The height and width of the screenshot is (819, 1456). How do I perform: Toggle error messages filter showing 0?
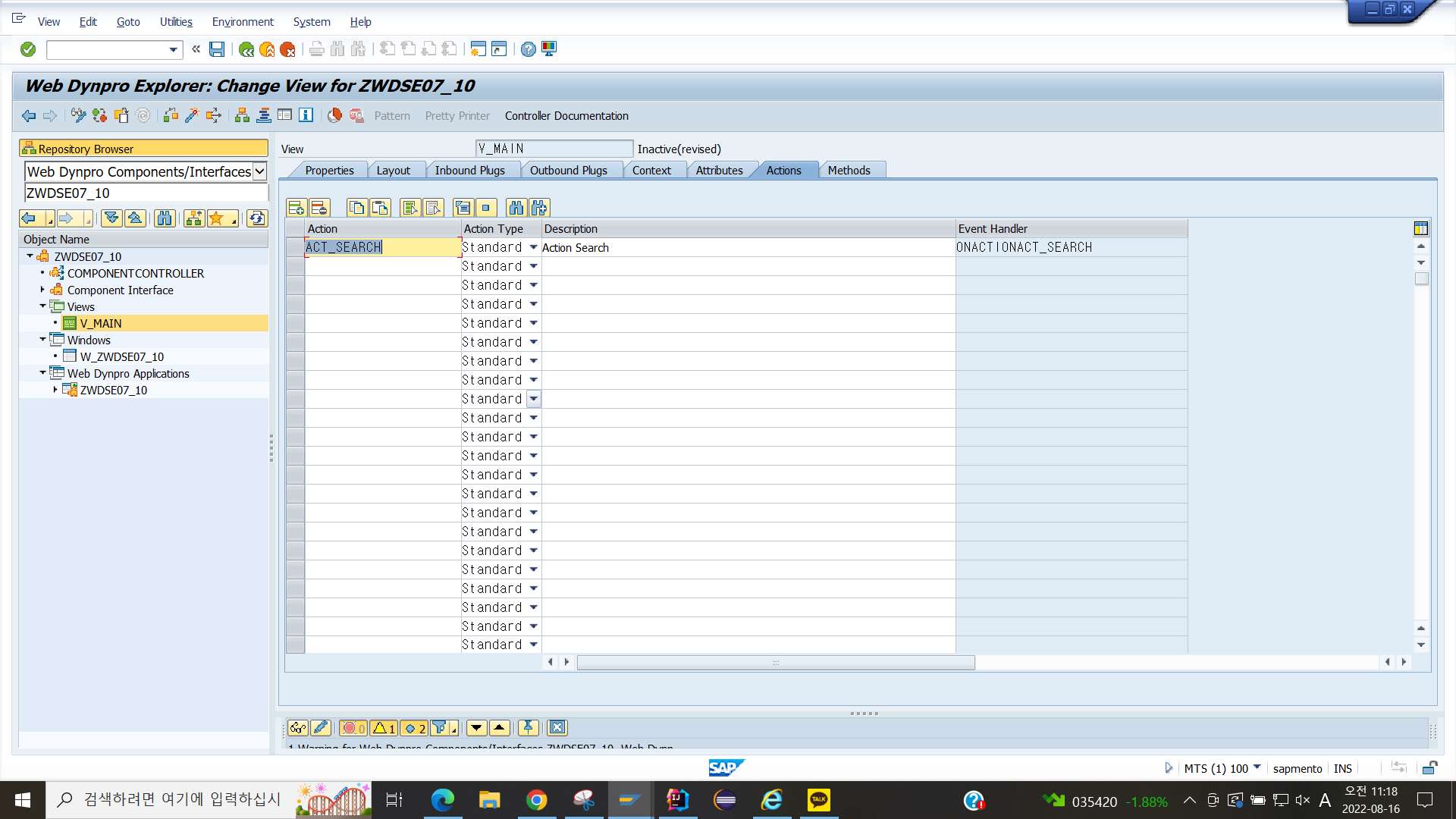click(353, 728)
